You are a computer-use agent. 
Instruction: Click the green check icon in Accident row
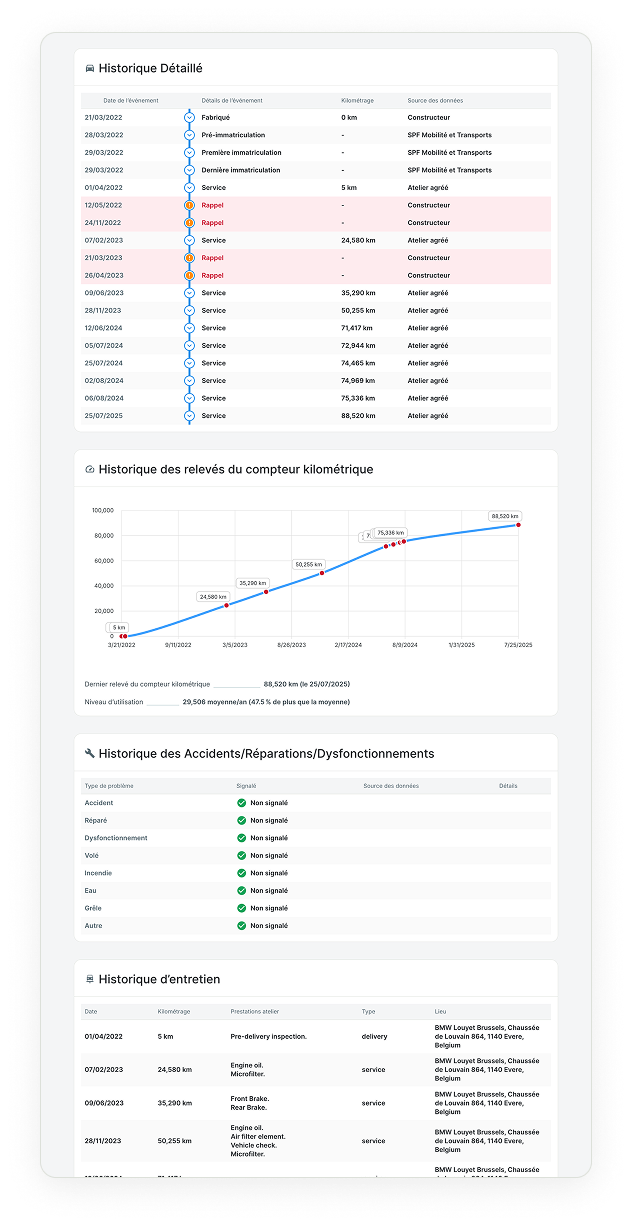click(241, 803)
